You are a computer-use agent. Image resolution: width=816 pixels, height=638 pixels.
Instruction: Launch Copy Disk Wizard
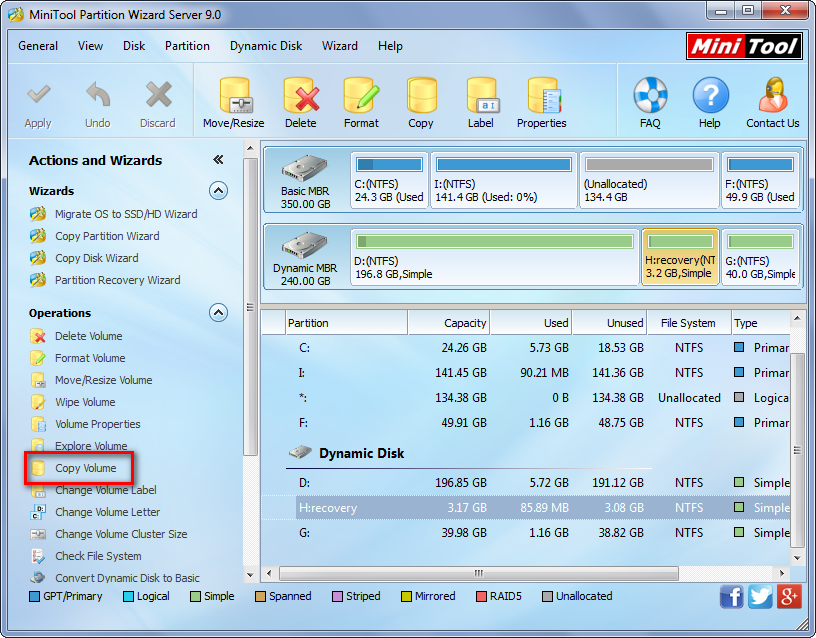coord(97,258)
